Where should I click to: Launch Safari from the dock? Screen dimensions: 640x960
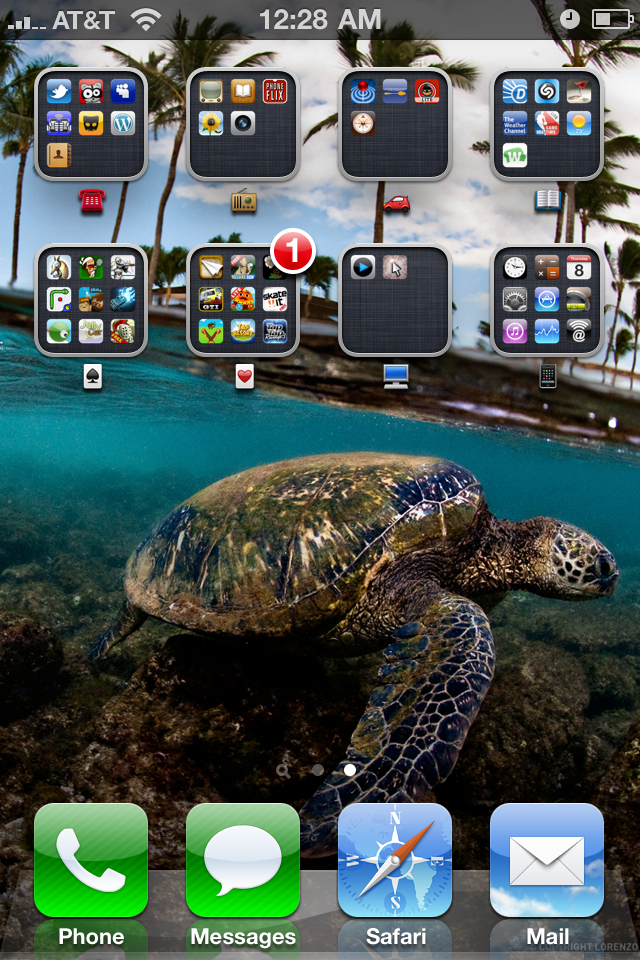[x=395, y=860]
